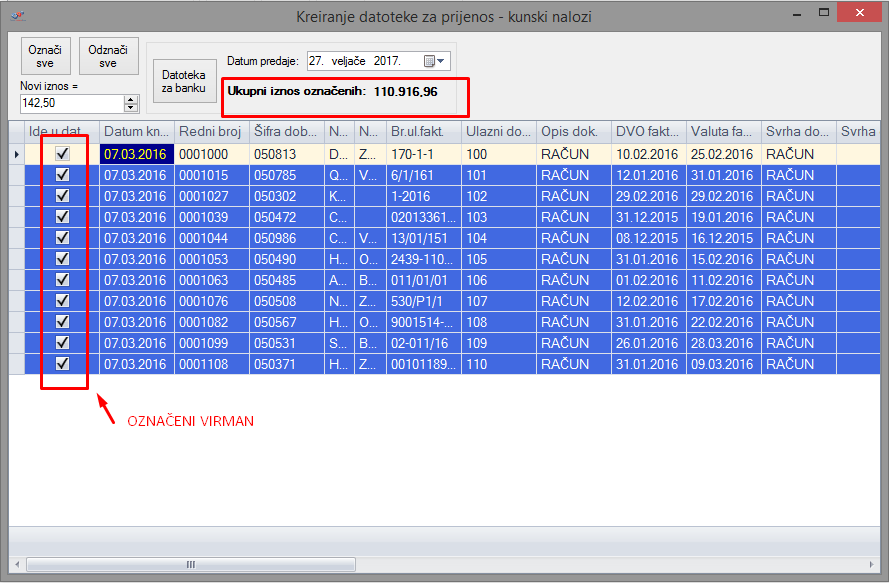This screenshot has height=583, width=889.
Task: Toggle checkbox in row with redni broj 0001063
Action: coord(63,280)
